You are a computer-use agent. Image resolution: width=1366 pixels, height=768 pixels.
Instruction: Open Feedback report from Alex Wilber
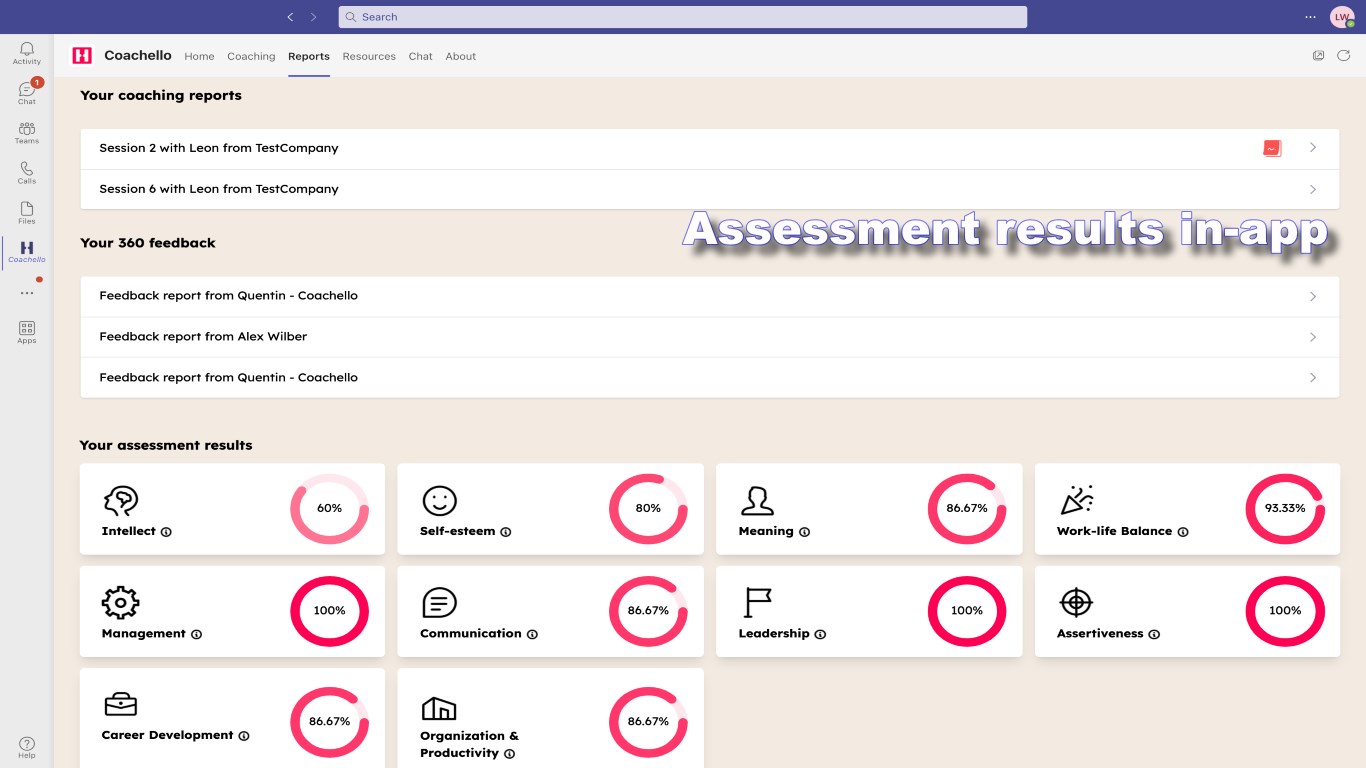(709, 337)
